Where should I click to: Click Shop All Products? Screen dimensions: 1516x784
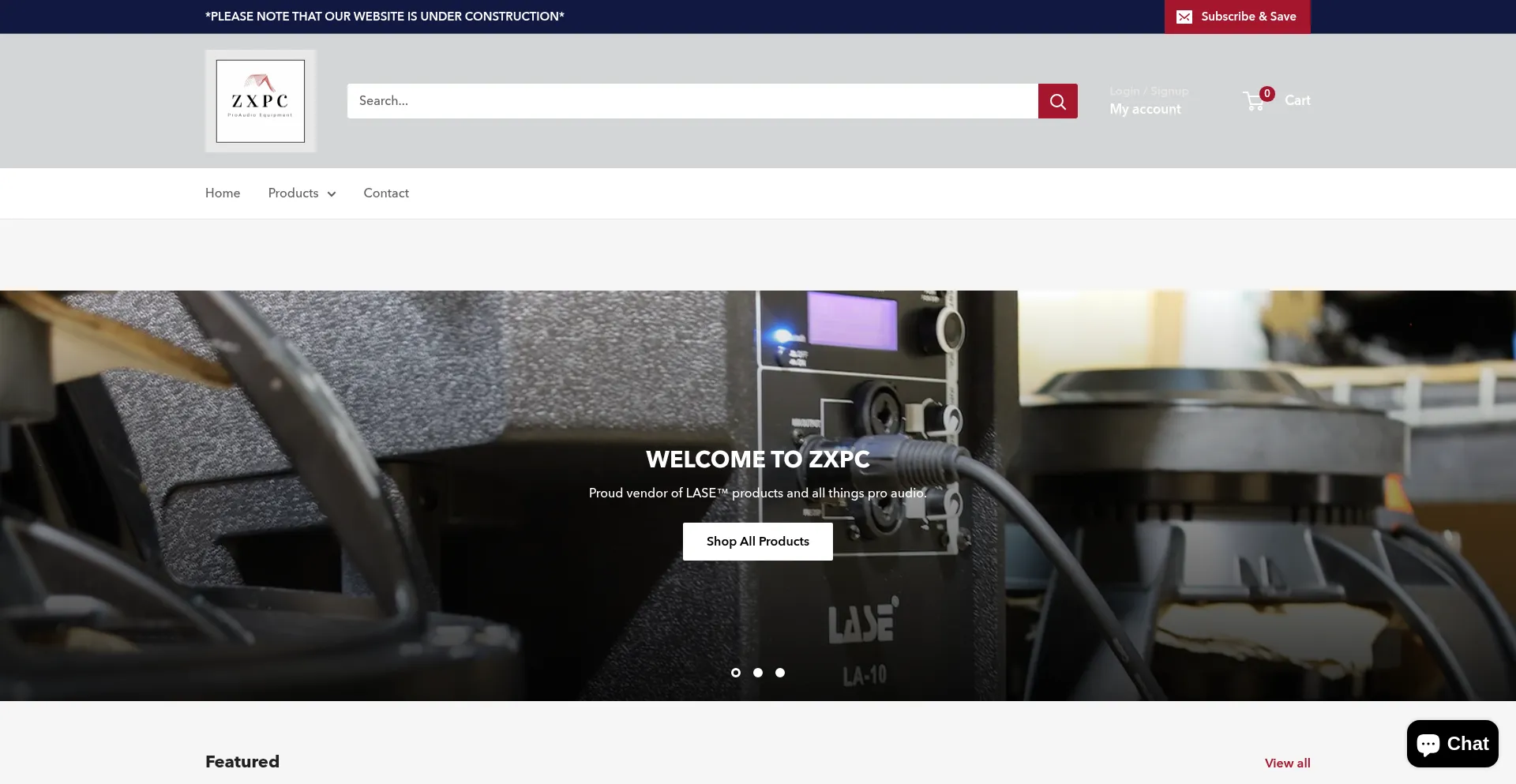[757, 542]
